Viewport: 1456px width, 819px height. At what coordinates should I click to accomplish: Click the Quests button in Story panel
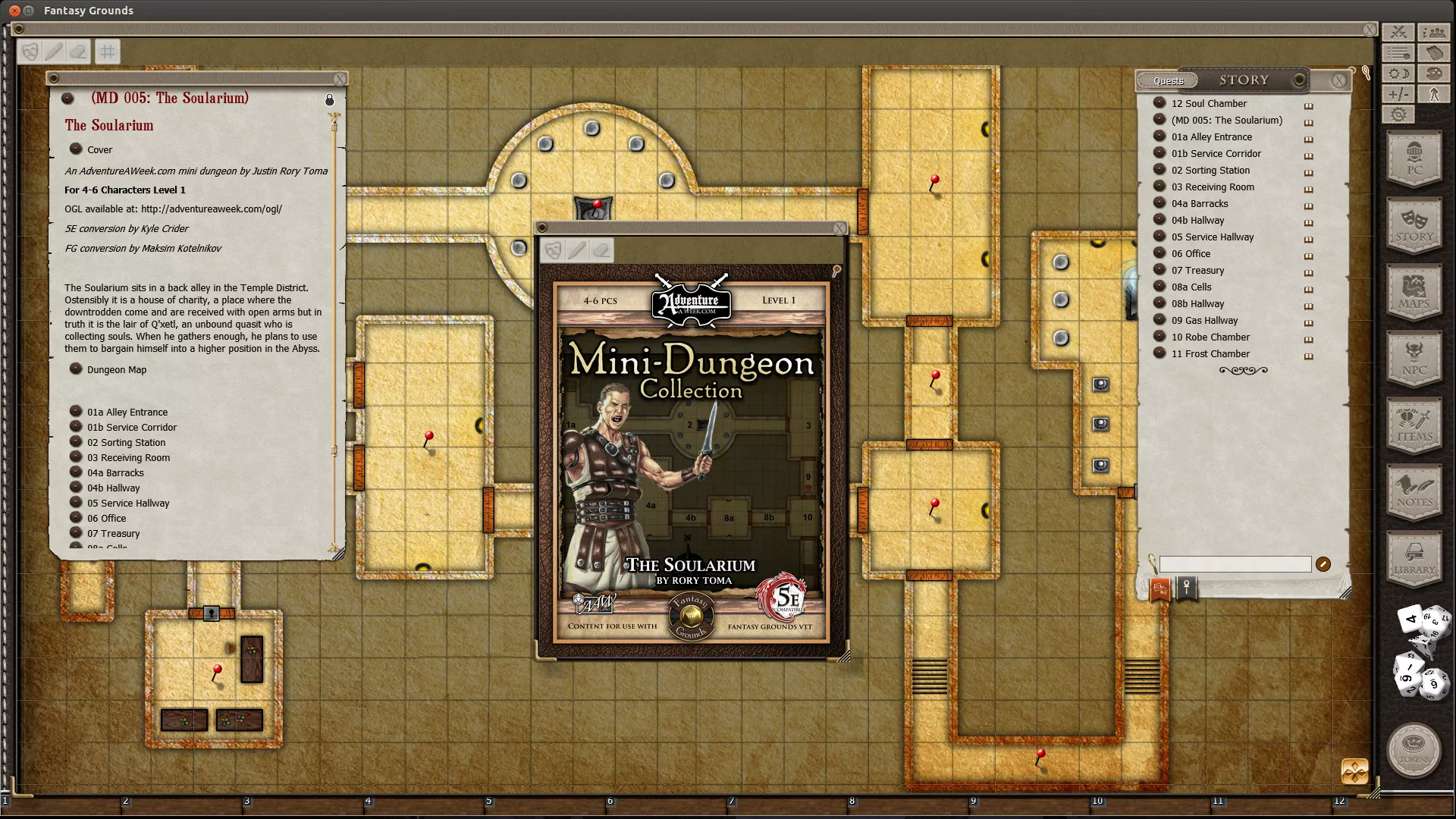(x=1168, y=80)
